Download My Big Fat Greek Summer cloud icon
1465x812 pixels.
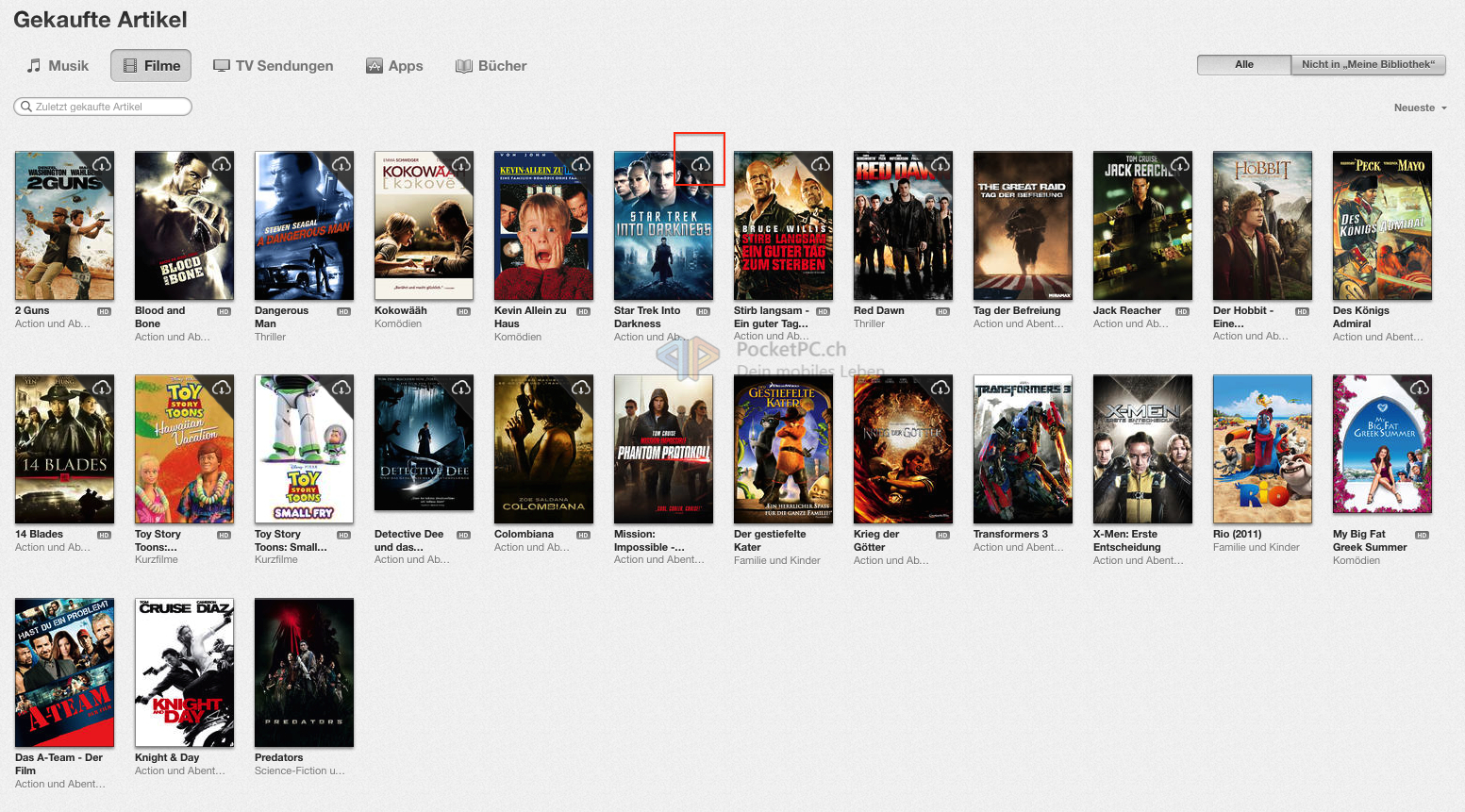click(x=1418, y=388)
